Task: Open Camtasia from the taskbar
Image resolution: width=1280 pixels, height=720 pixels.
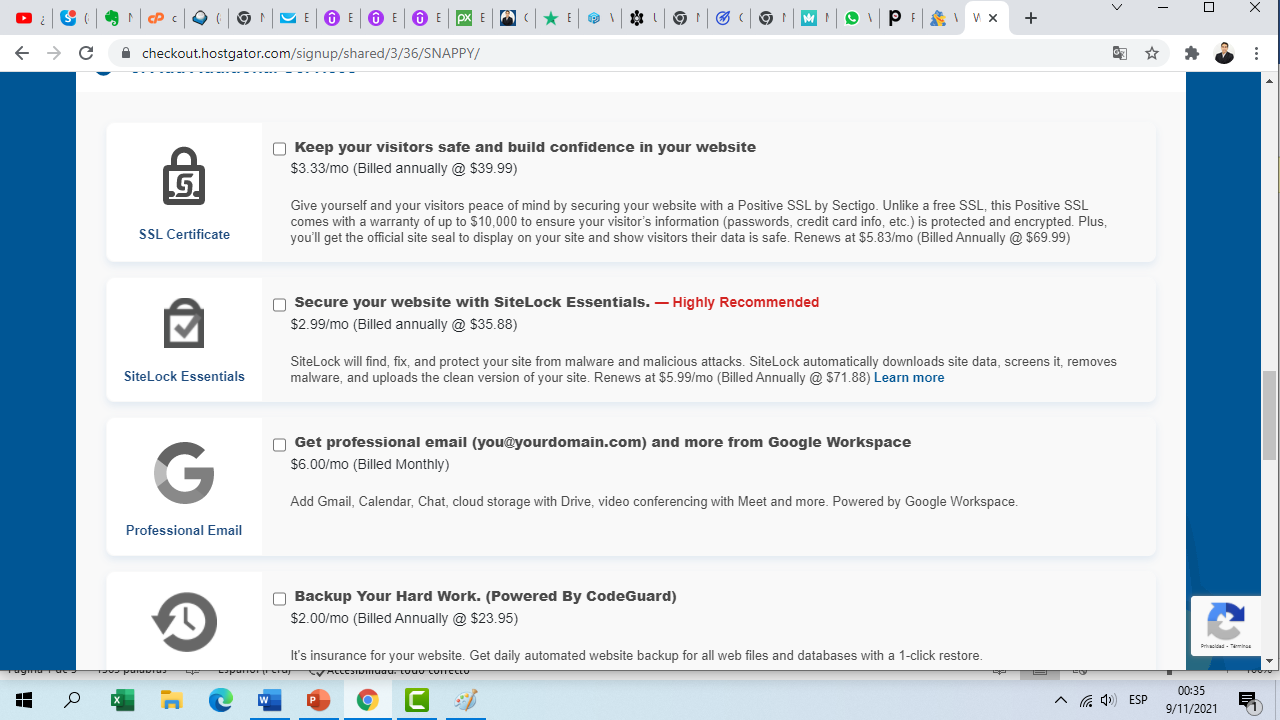Action: point(416,700)
